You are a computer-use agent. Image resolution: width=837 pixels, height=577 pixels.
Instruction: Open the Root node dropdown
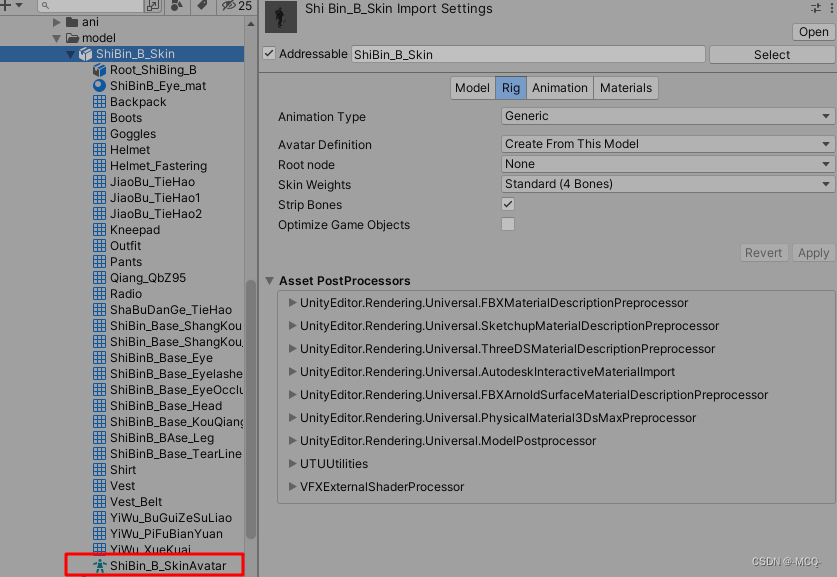[x=667, y=164]
